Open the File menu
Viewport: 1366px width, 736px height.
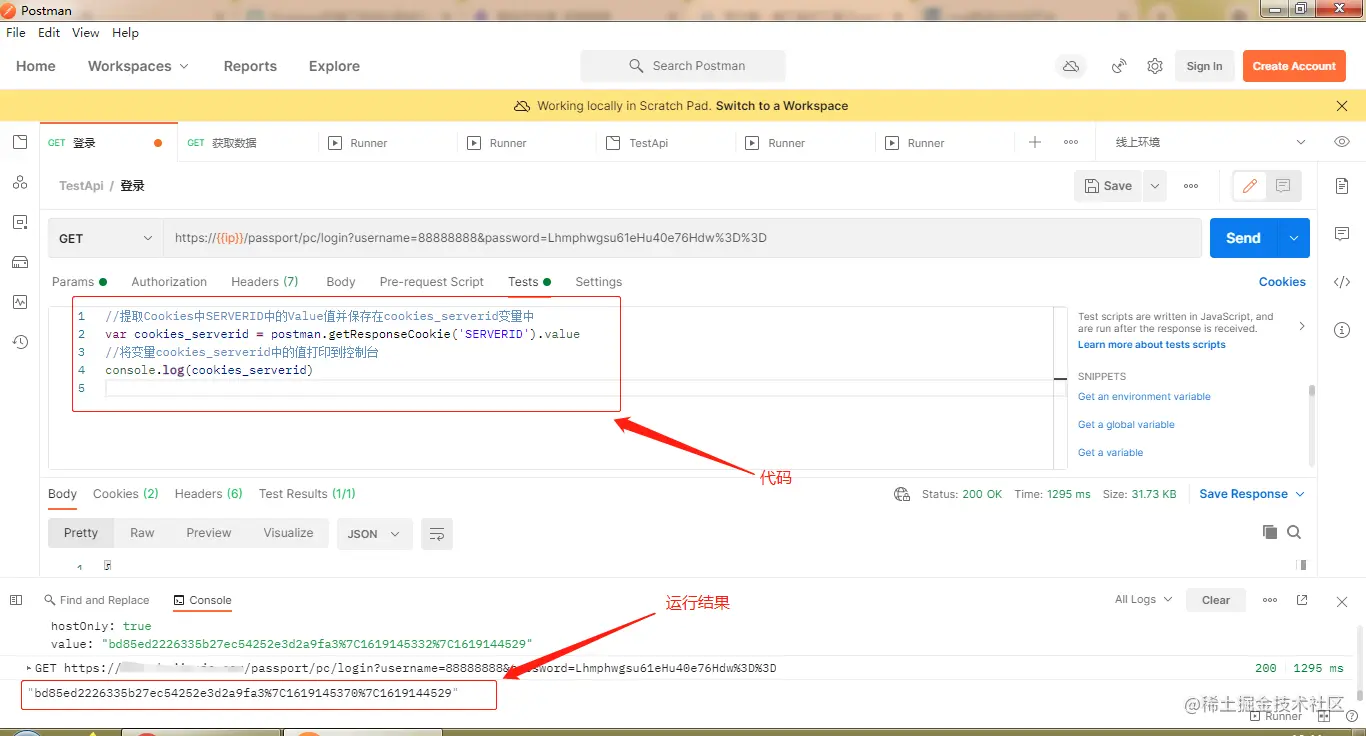16,33
